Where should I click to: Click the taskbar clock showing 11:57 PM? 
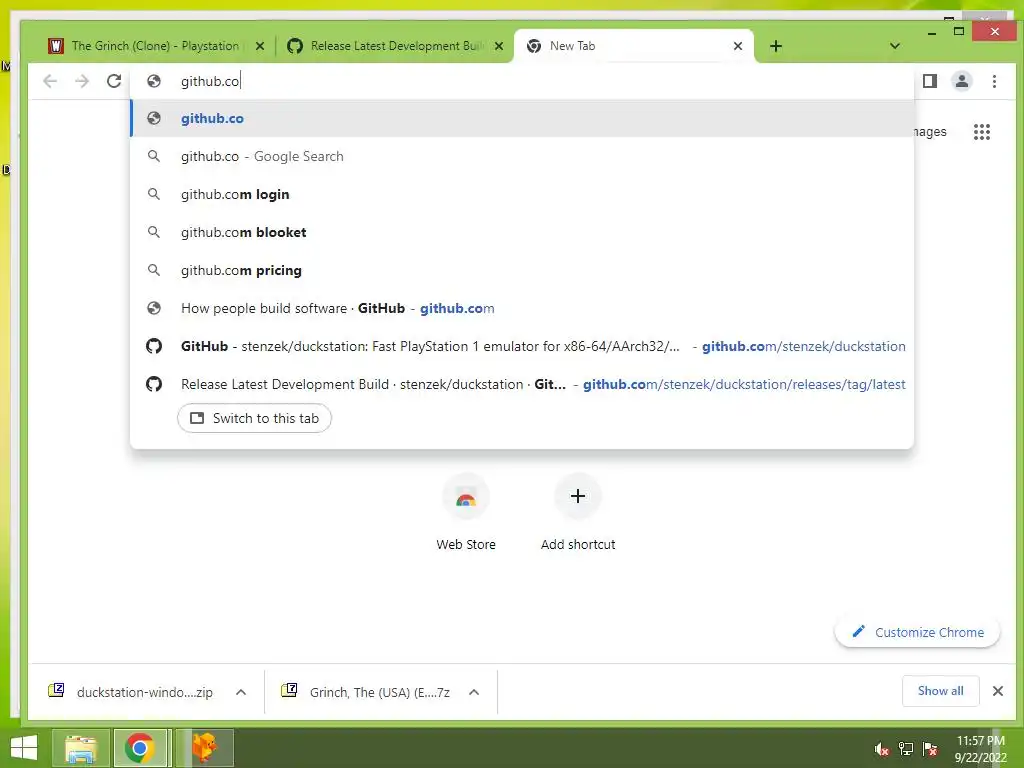coord(980,749)
